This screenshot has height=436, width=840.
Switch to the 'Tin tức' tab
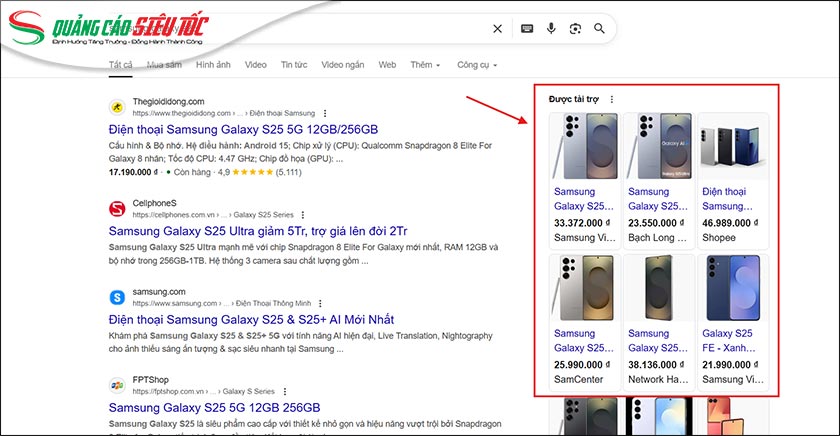294,65
